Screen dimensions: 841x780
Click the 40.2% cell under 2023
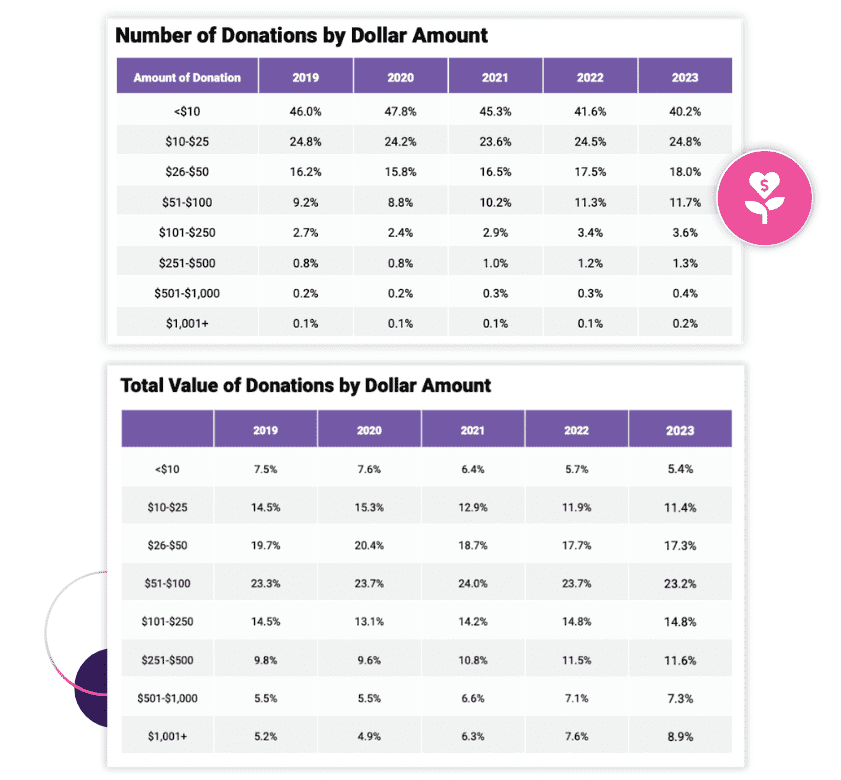coord(685,111)
